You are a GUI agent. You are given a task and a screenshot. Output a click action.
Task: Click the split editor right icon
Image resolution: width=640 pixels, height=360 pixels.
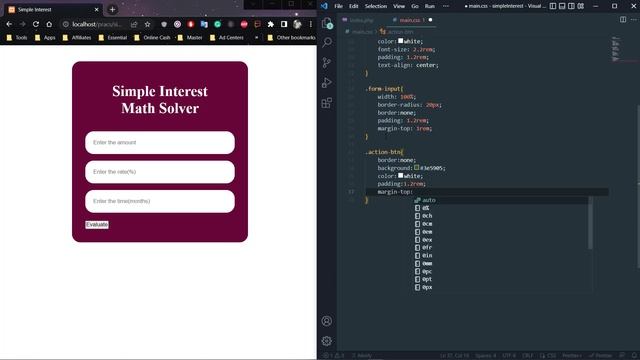623,20
